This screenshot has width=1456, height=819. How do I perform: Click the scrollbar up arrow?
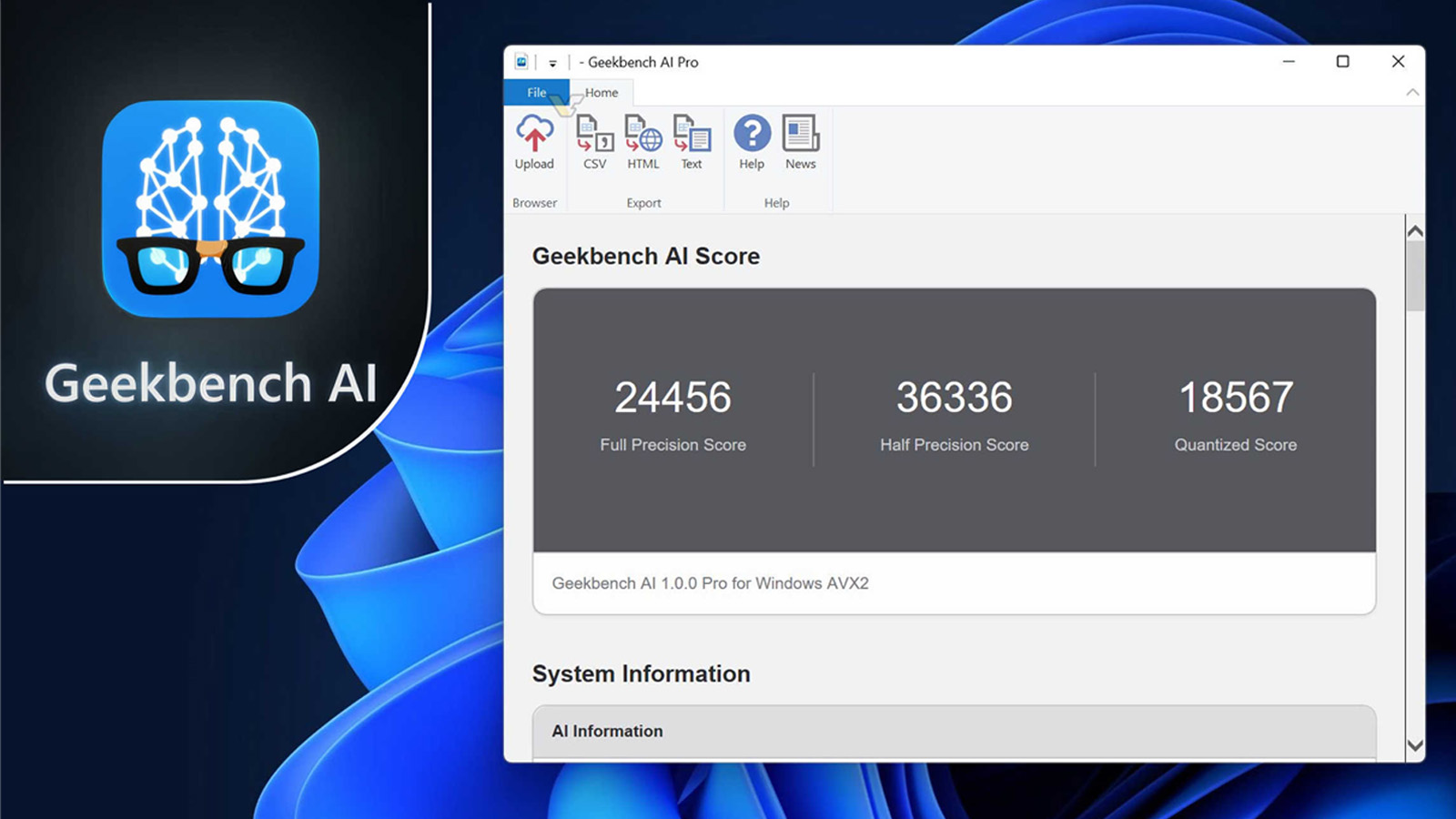[x=1415, y=231]
